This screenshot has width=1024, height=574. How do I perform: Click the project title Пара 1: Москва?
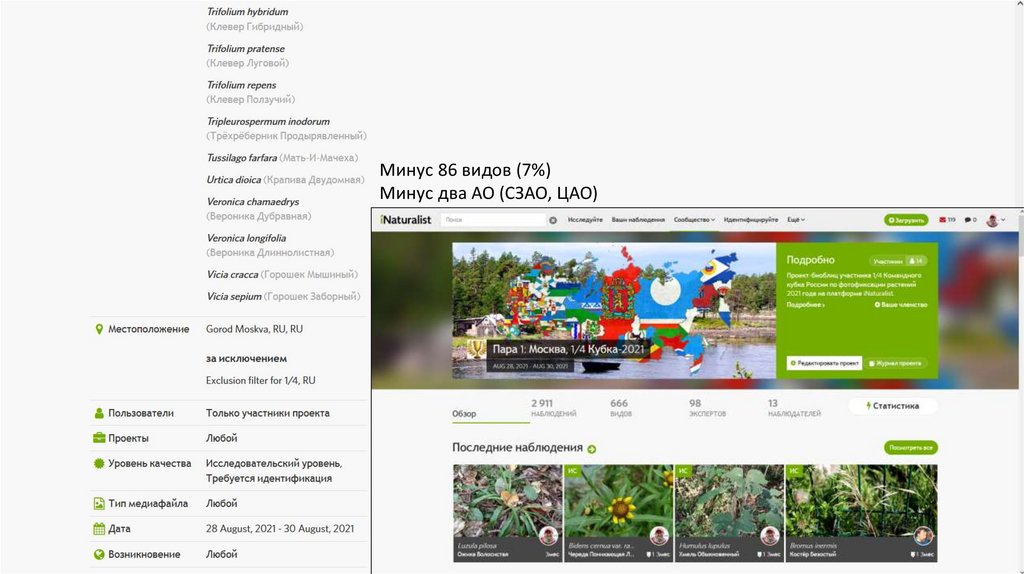coord(568,349)
